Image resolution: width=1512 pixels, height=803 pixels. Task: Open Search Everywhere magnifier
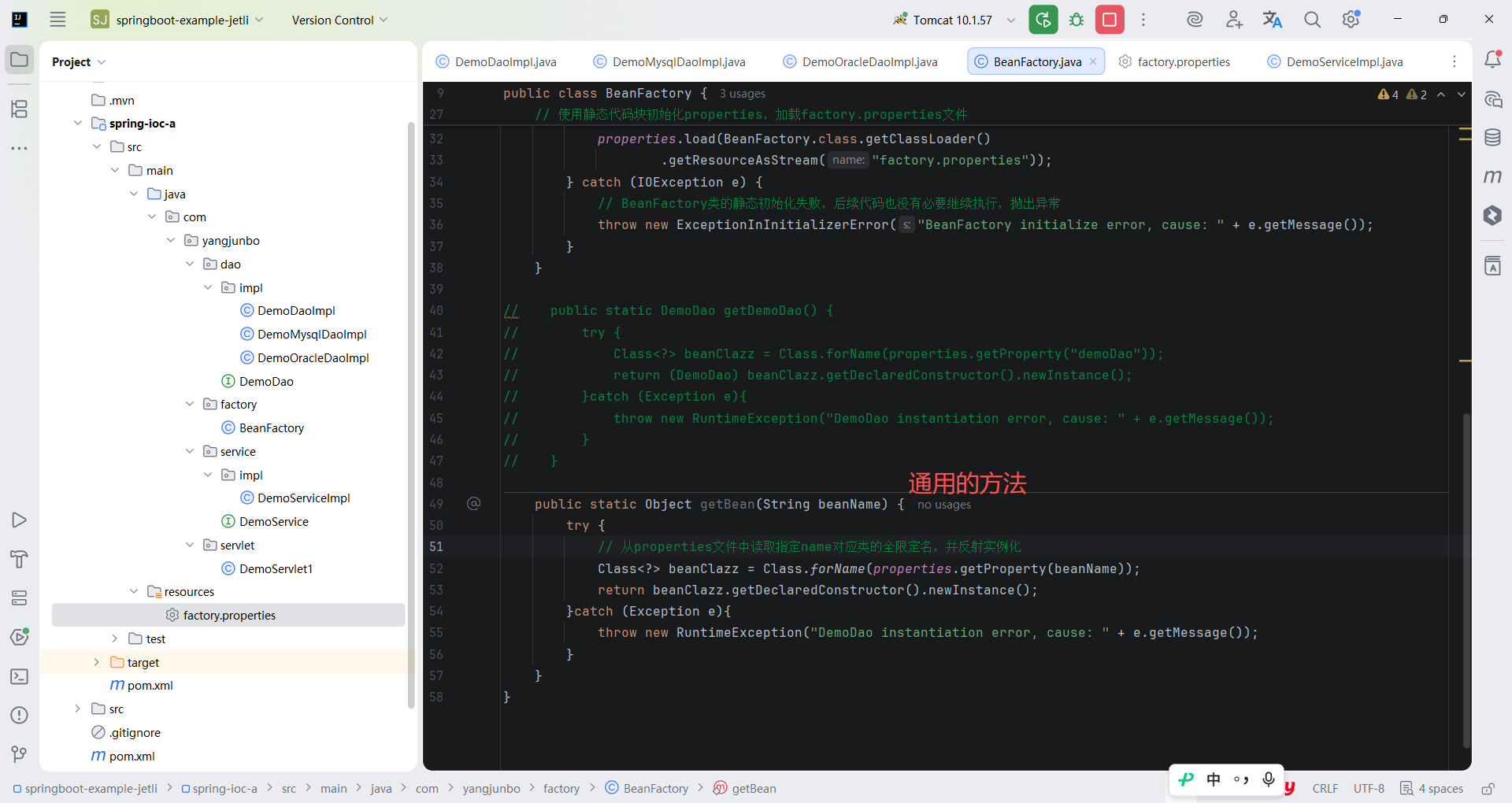[1312, 20]
